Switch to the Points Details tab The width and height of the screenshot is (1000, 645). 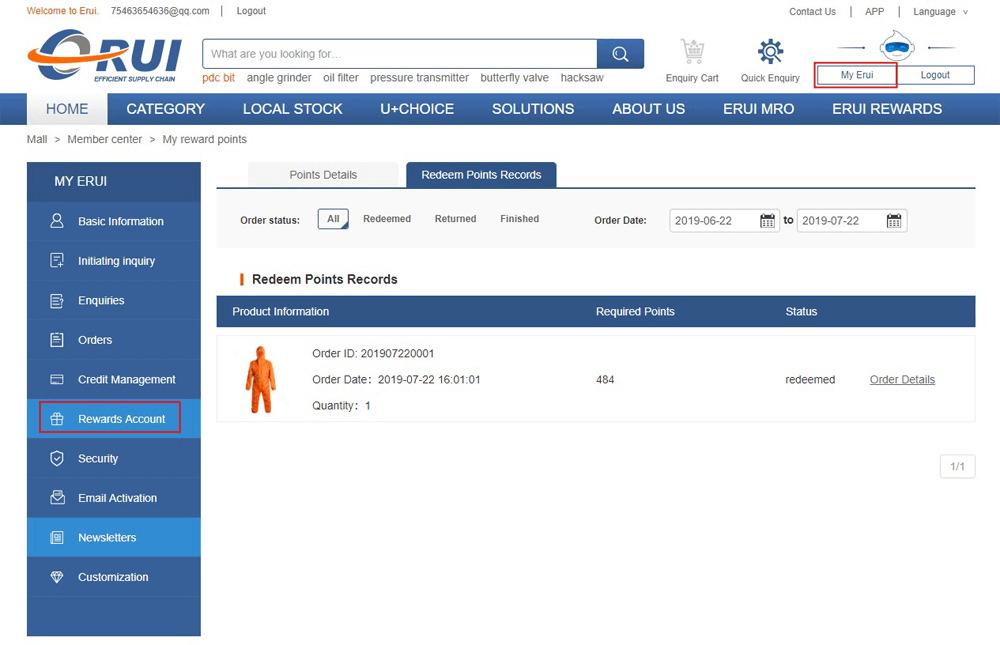(x=323, y=175)
